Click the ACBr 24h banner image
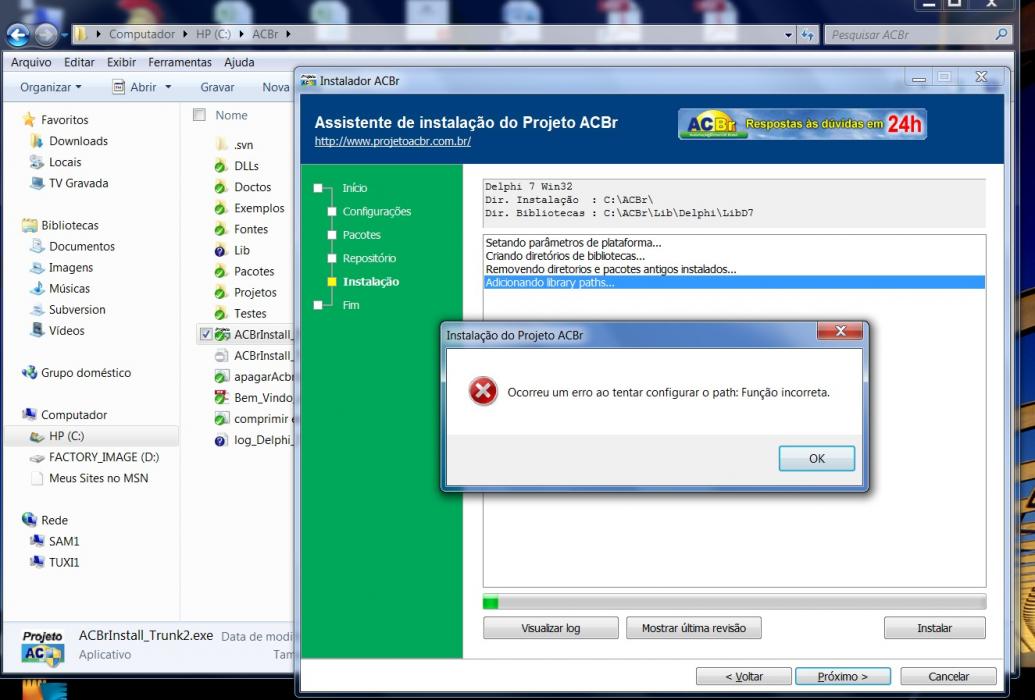This screenshot has height=700, width=1035. pos(802,123)
